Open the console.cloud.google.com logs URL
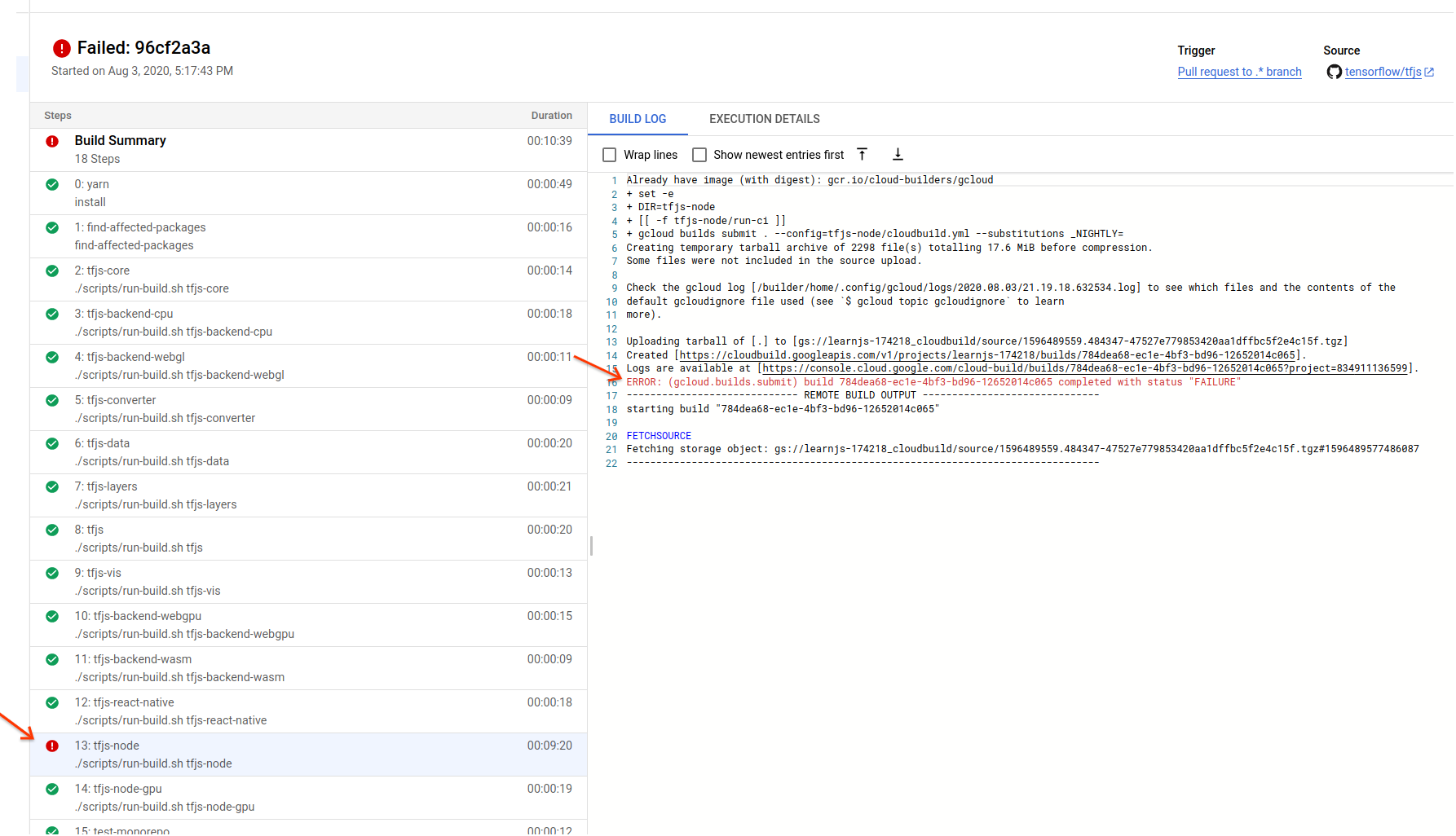 [1085, 368]
